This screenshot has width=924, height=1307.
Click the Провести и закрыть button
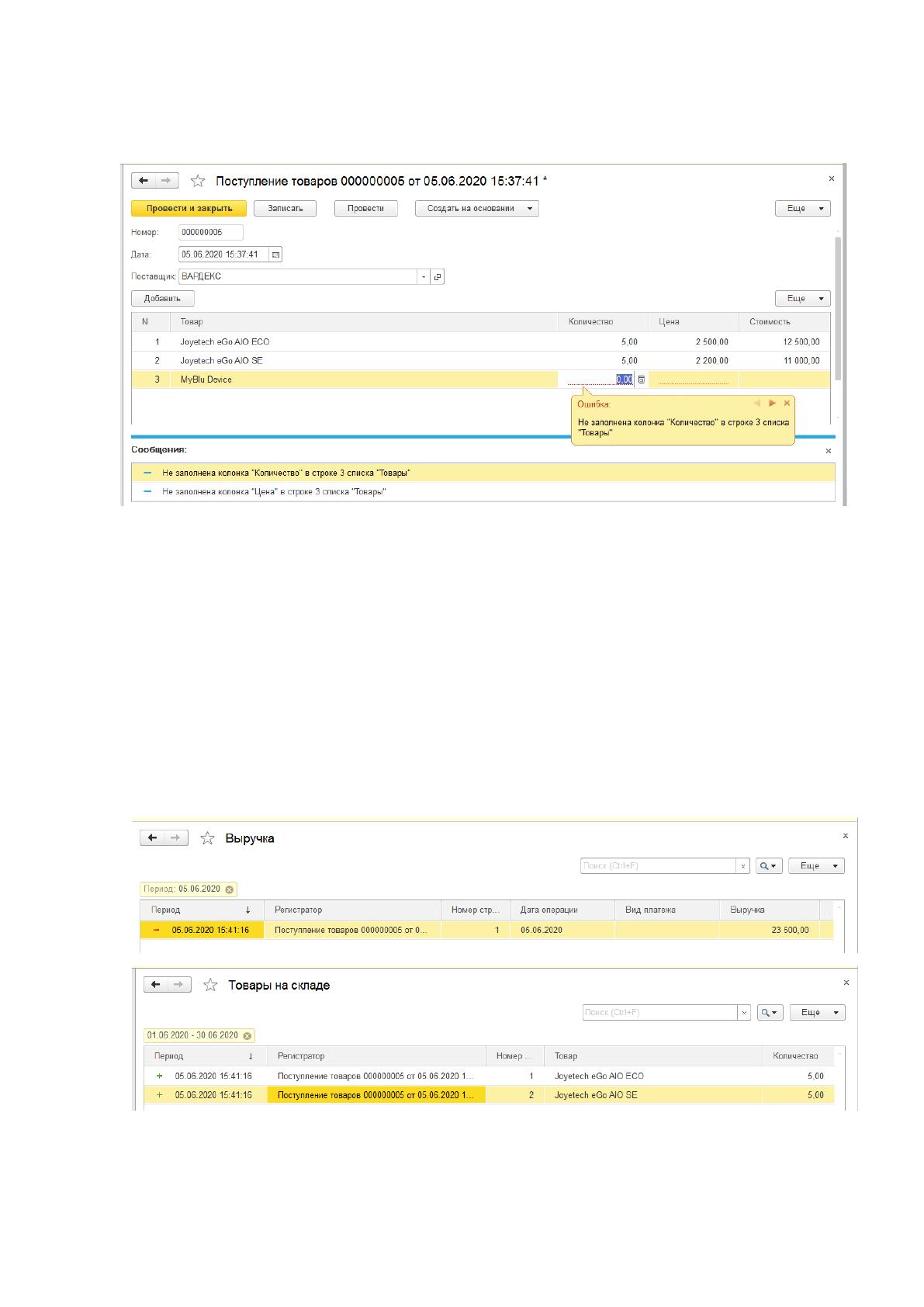point(189,209)
